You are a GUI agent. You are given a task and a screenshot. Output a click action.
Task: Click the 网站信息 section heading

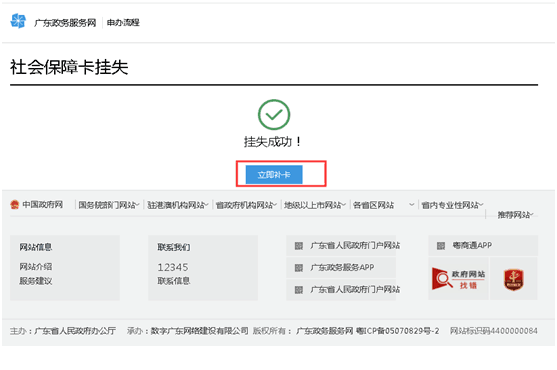pyautogui.click(x=36, y=247)
